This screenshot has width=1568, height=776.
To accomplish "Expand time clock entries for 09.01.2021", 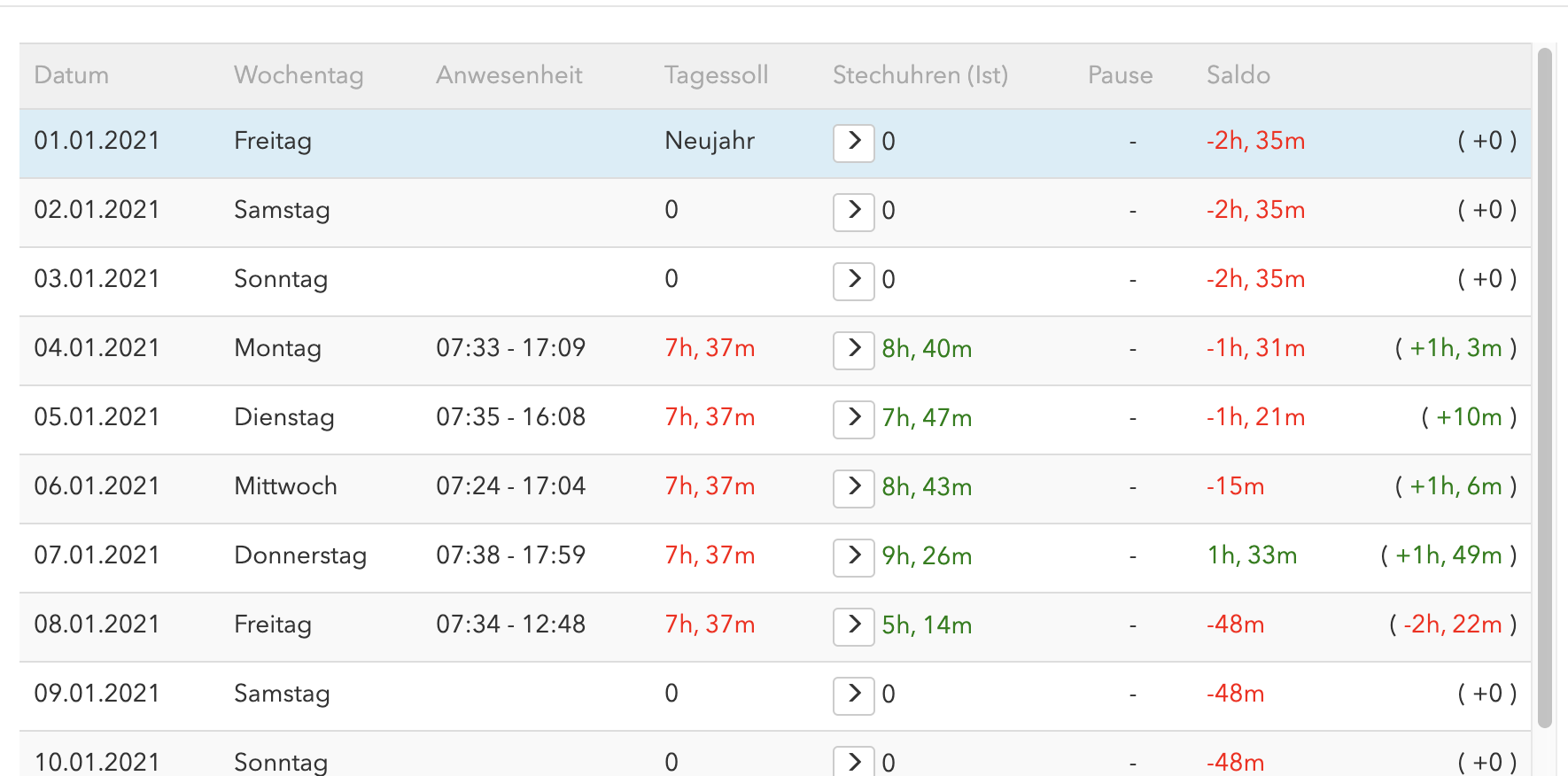I will coord(854,695).
